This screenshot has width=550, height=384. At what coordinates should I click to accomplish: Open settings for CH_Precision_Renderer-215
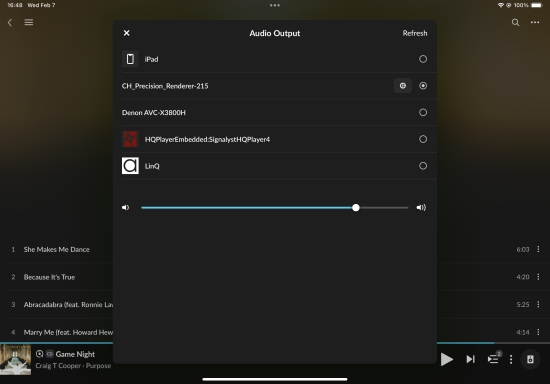tap(403, 86)
